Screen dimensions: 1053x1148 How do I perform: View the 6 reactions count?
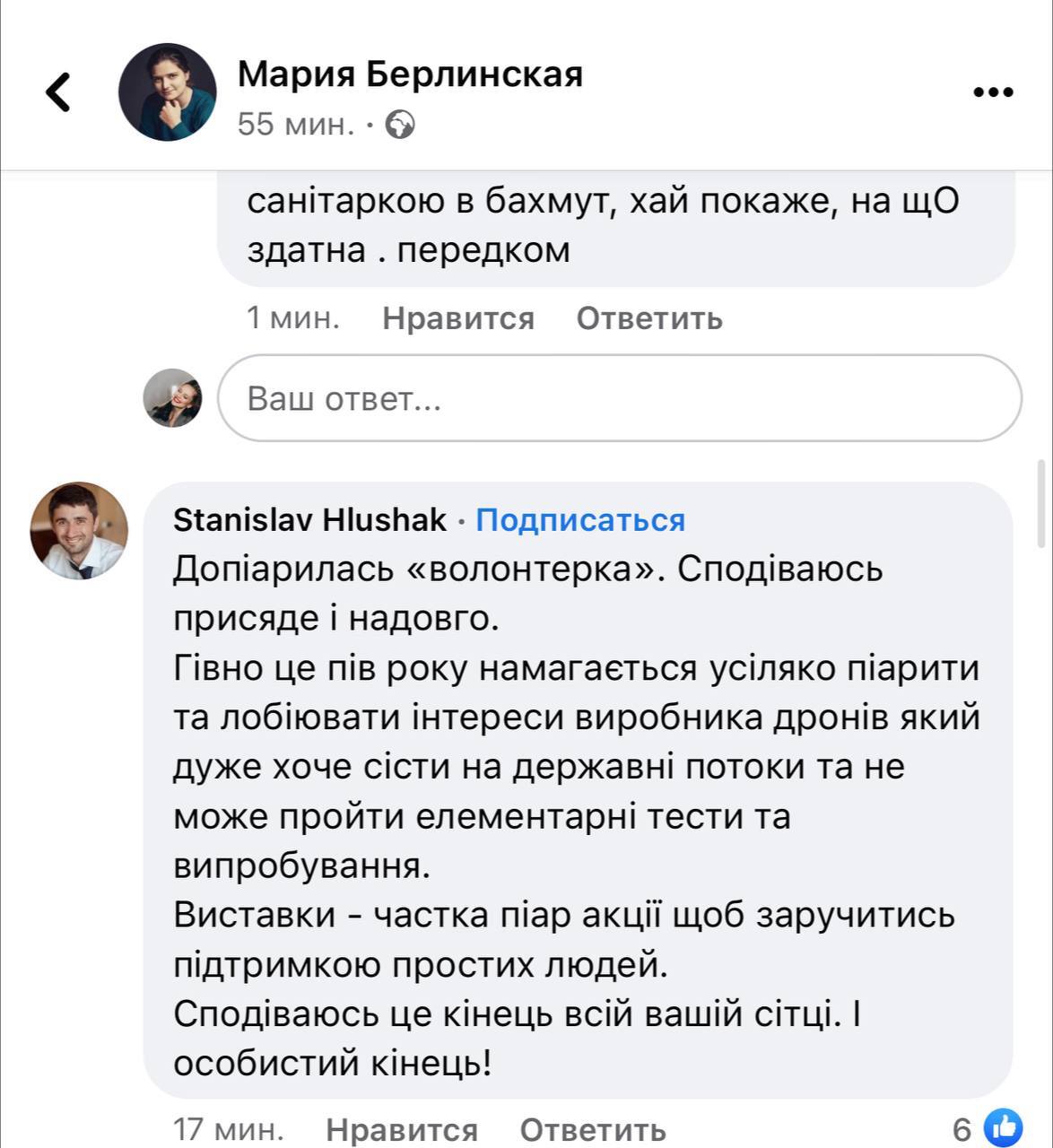[x=962, y=1129]
